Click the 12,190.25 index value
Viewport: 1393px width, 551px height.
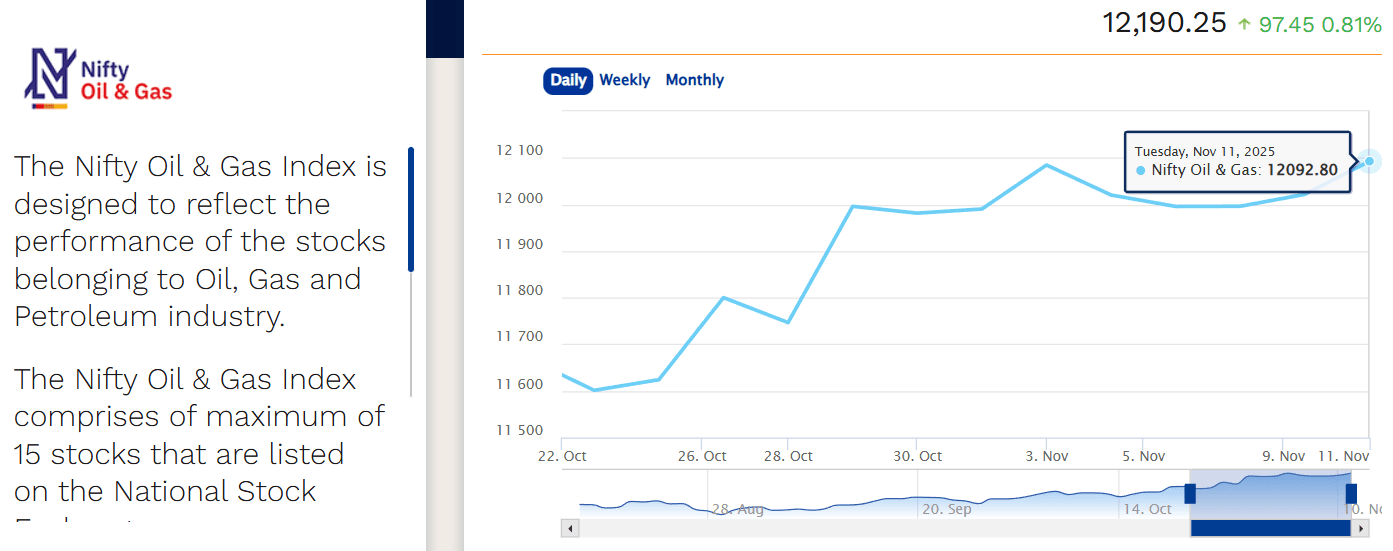click(1164, 23)
